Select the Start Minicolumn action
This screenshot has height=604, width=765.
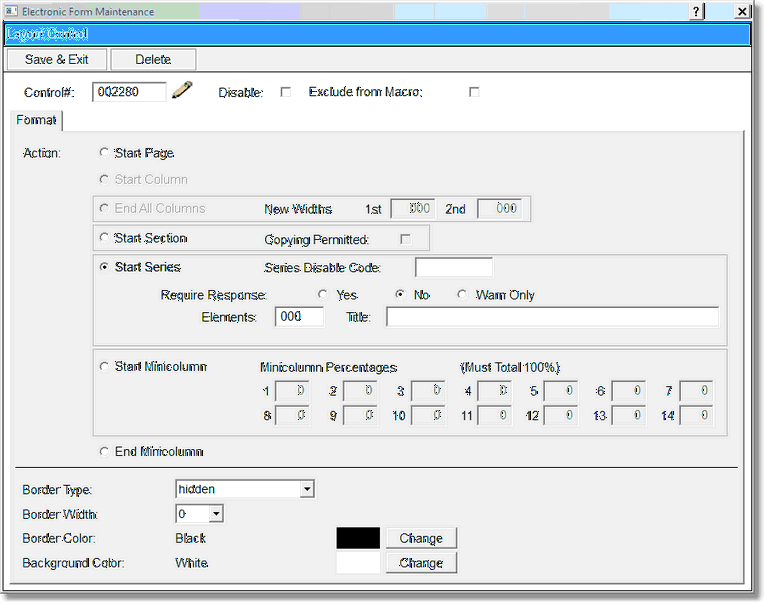(104, 366)
